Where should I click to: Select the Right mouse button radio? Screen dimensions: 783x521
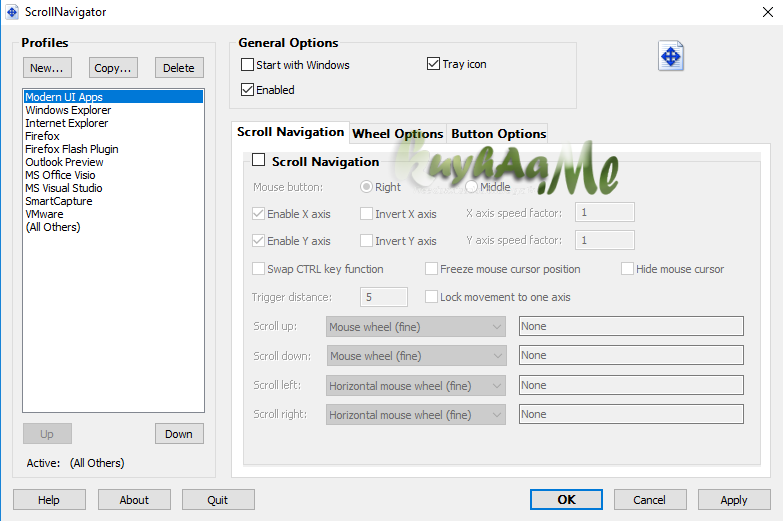(x=366, y=187)
